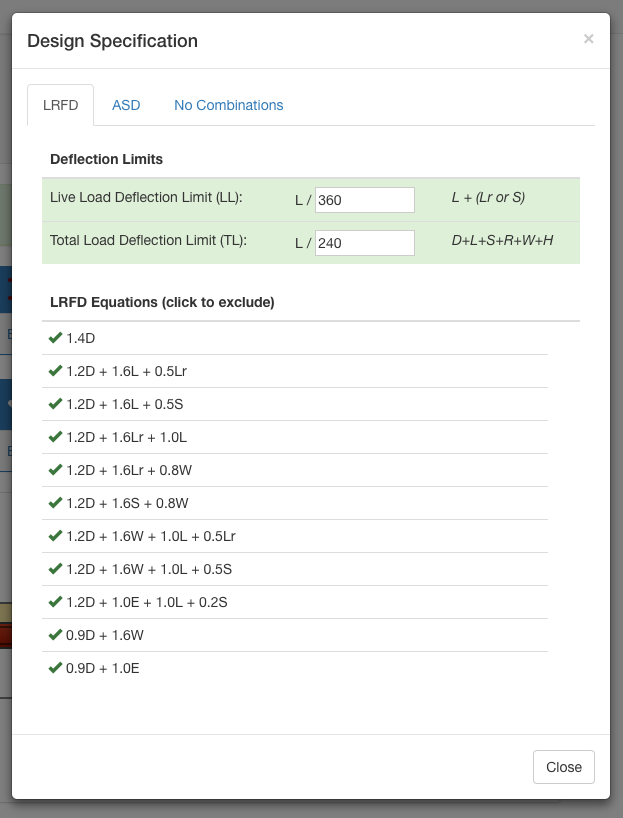Toggle equation 1.2D + 1.6W + 1.0L + 0.5Lr
This screenshot has width=623, height=818.
tap(295, 536)
